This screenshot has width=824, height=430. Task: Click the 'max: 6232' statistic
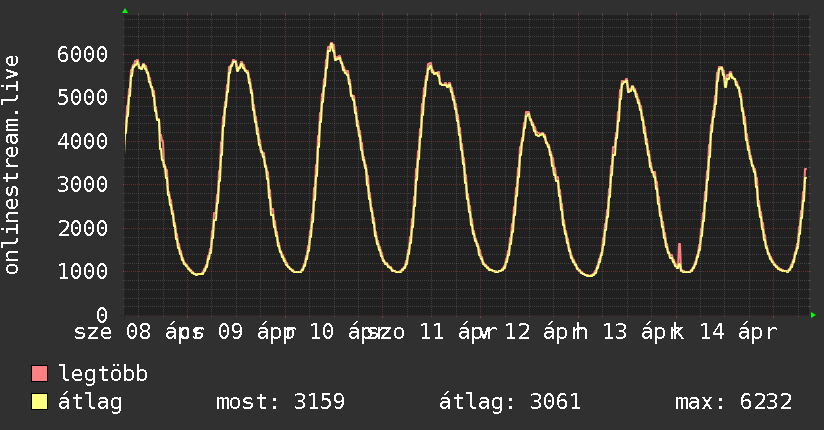(734, 402)
